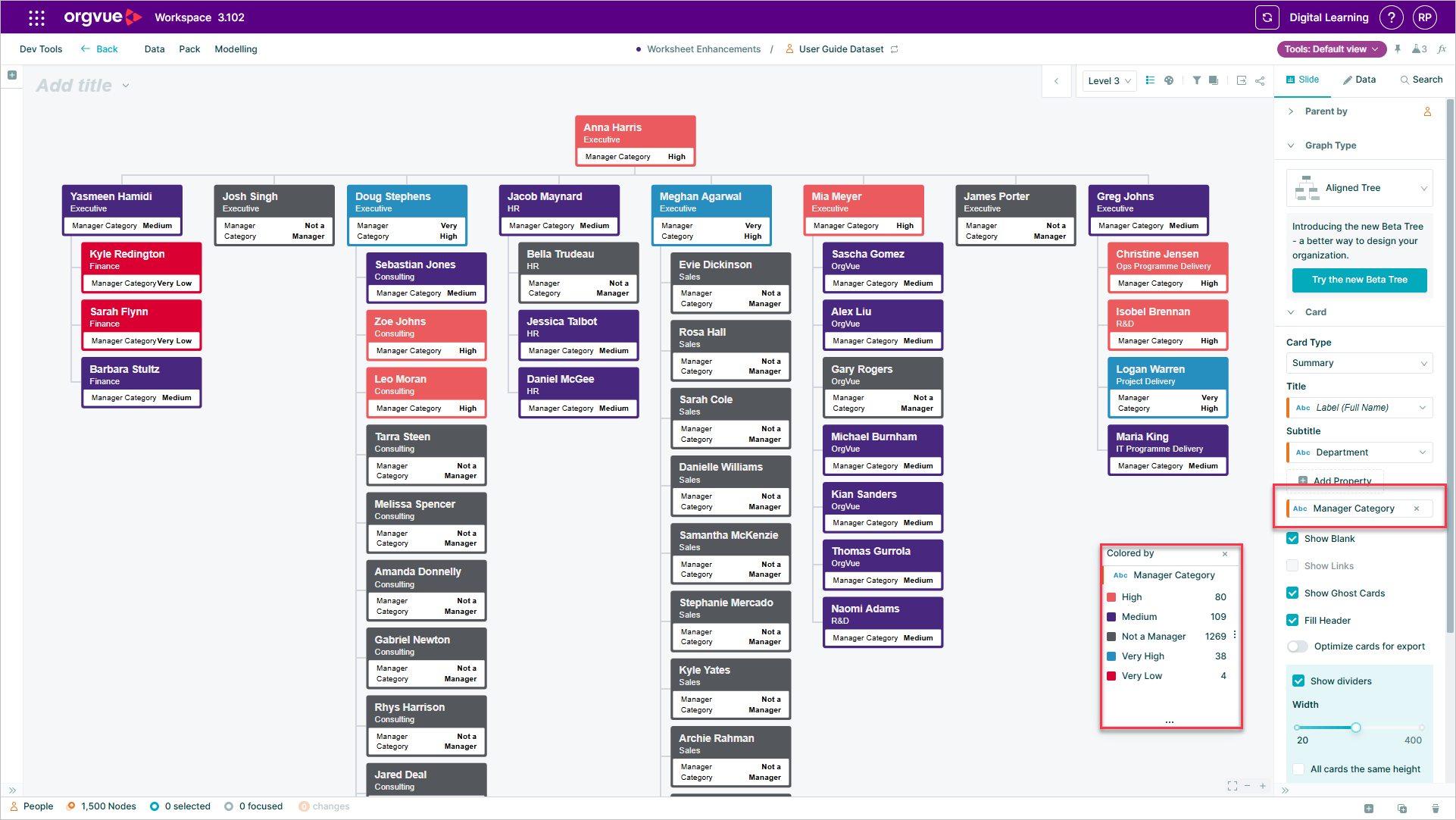Uncheck Show Ghost Cards option
Image resolution: width=1456 pixels, height=820 pixels.
[x=1292, y=593]
